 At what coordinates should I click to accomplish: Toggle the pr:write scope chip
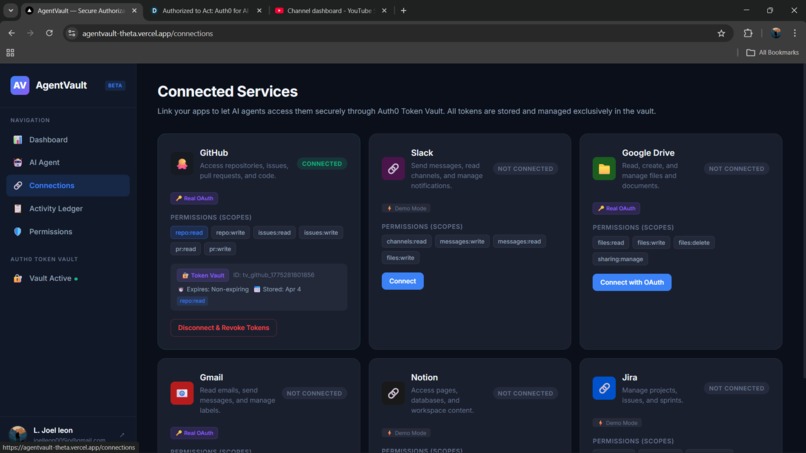[220, 249]
